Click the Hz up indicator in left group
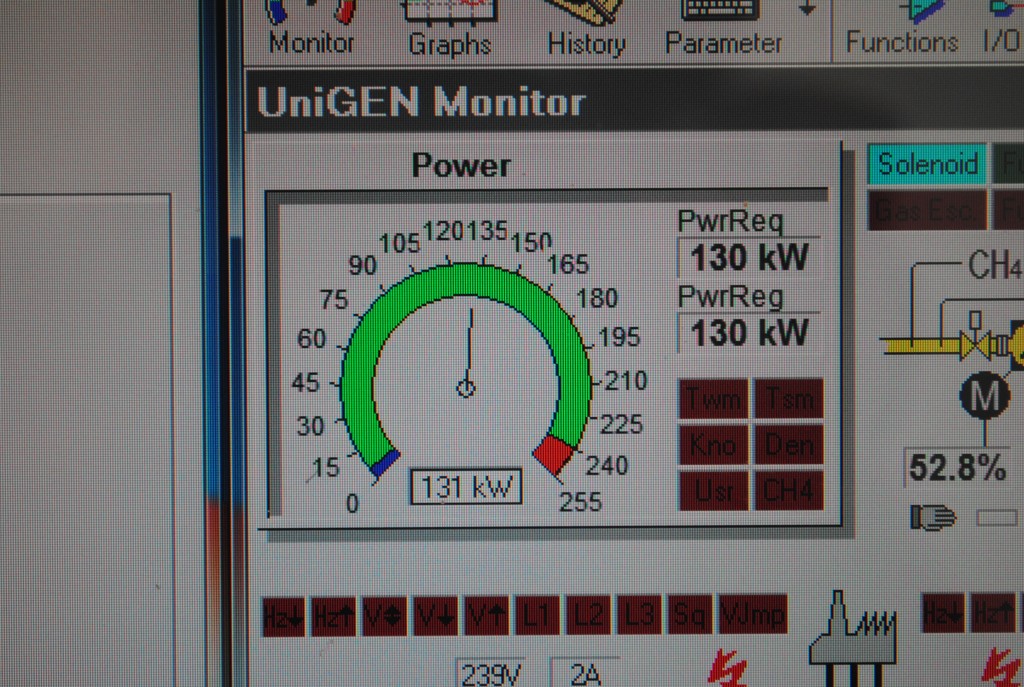Screen dimensions: 1024x687 (x=334, y=615)
